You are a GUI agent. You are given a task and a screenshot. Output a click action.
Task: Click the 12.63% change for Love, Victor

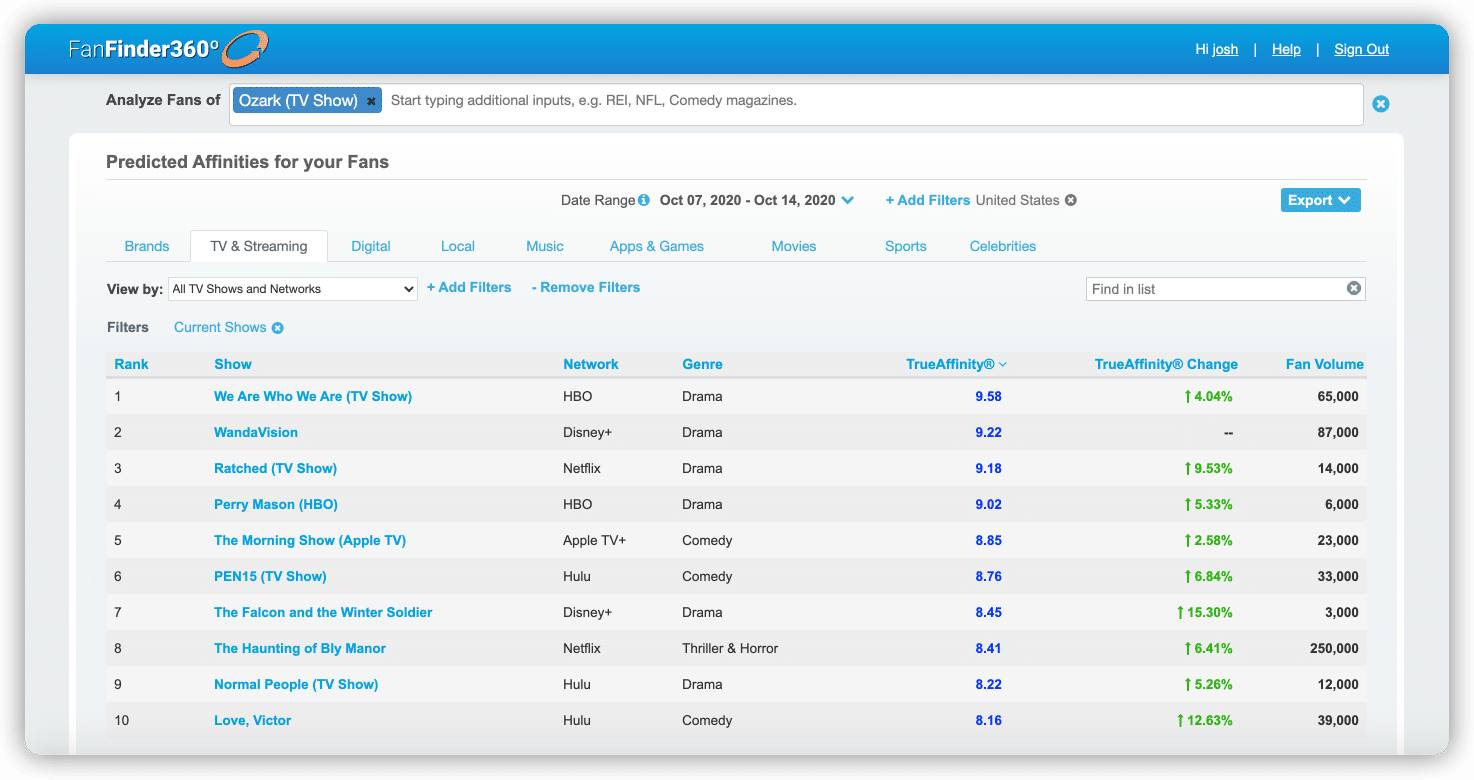click(1204, 720)
